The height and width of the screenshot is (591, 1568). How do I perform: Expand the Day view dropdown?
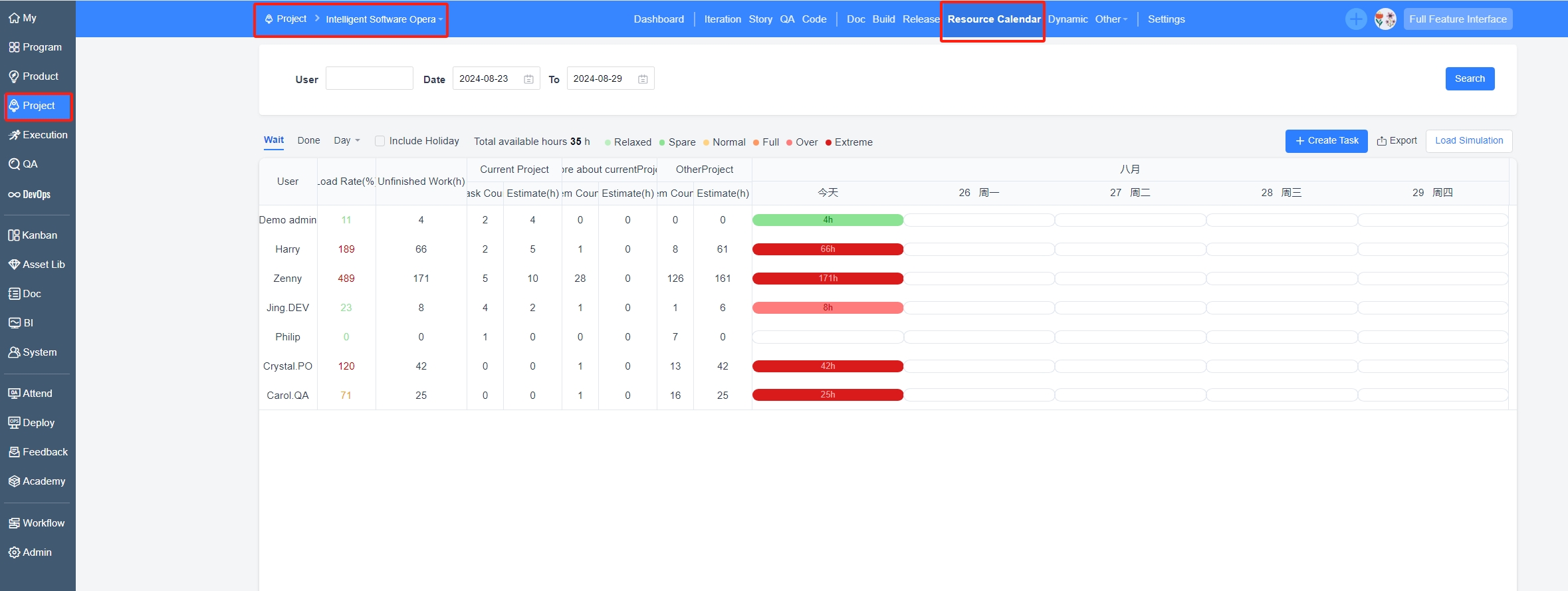pos(346,141)
